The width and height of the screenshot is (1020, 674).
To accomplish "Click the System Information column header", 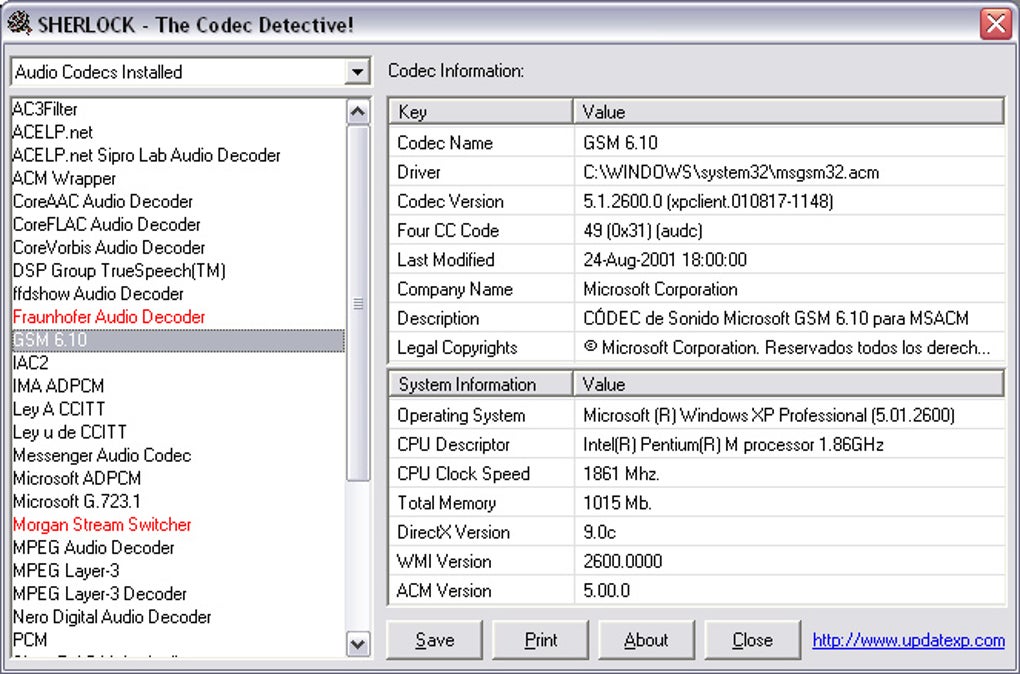I will pyautogui.click(x=481, y=384).
